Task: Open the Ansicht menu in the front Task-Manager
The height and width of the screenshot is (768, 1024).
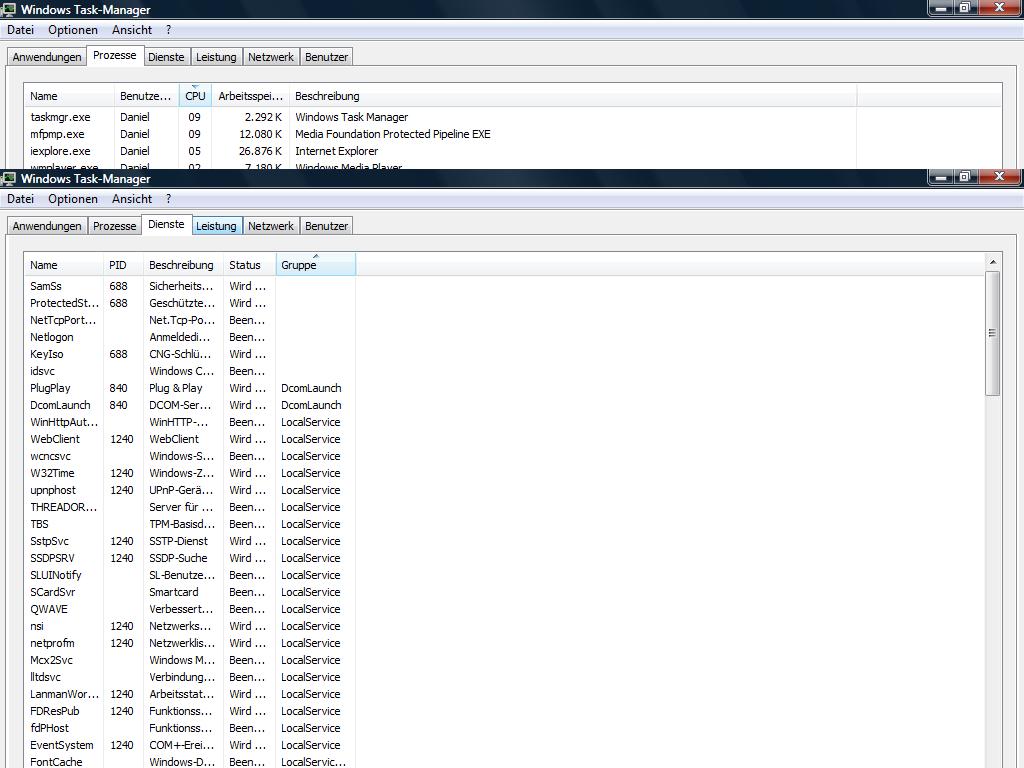Action: tap(132, 199)
